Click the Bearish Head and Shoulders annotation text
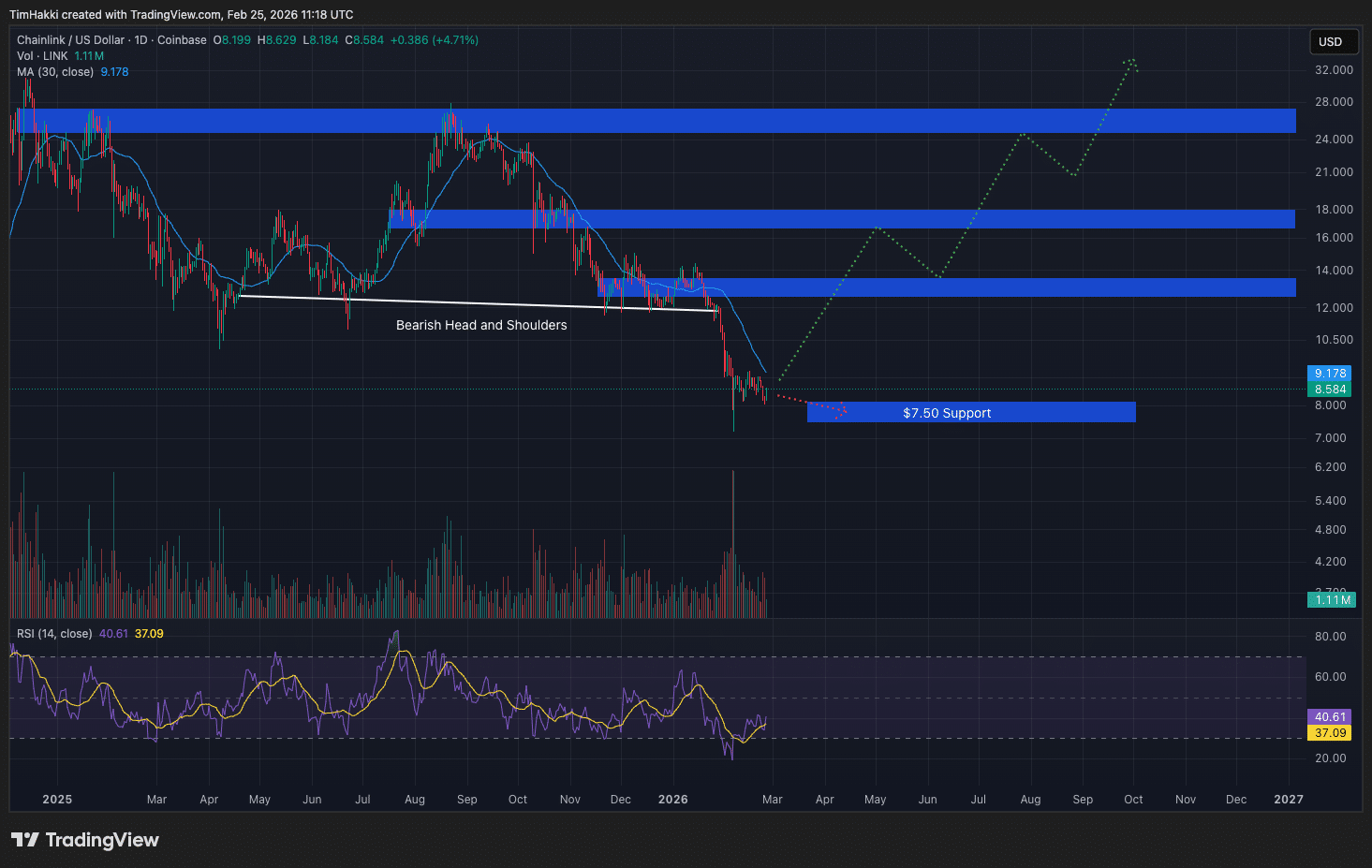Viewport: 1372px width, 868px height. (480, 325)
